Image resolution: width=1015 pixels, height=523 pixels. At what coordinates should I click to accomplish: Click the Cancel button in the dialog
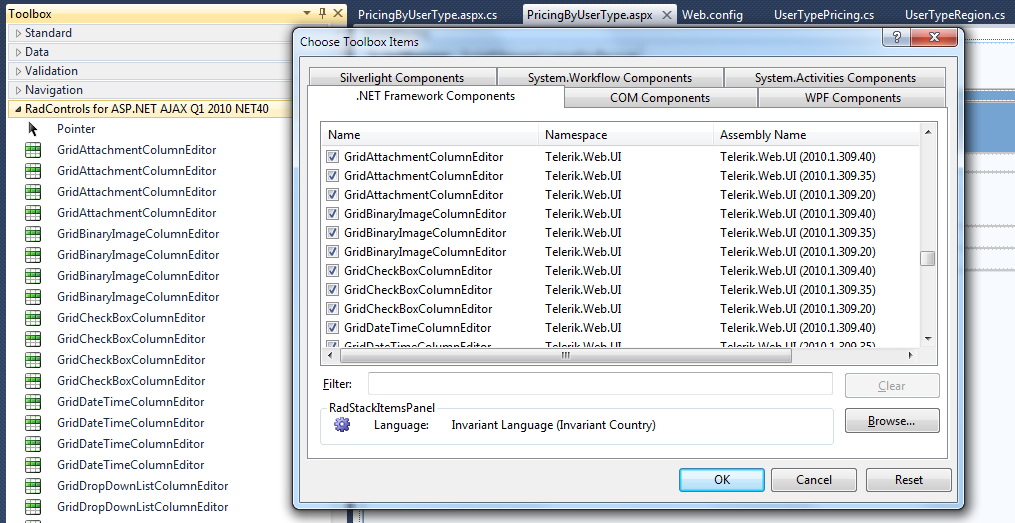coord(814,480)
